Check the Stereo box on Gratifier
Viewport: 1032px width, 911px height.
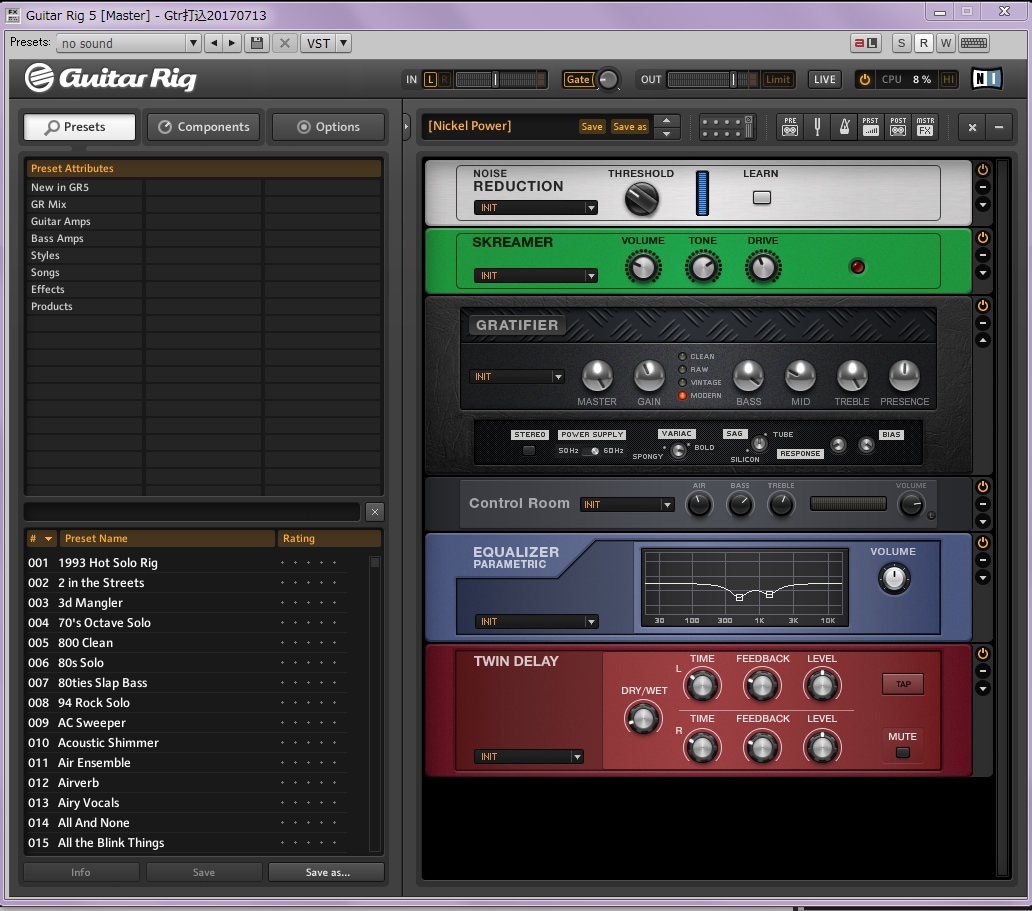[529, 451]
